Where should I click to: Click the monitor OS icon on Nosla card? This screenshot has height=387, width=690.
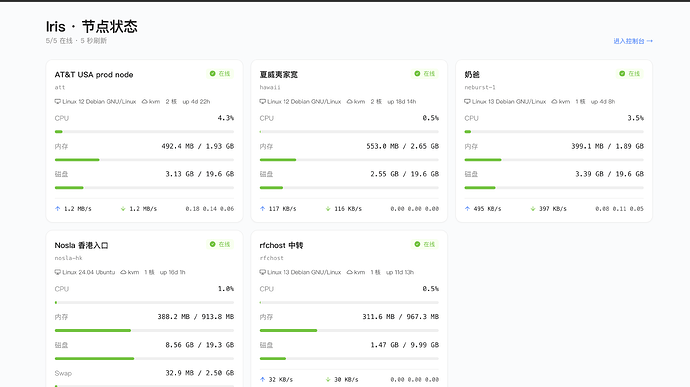57,273
